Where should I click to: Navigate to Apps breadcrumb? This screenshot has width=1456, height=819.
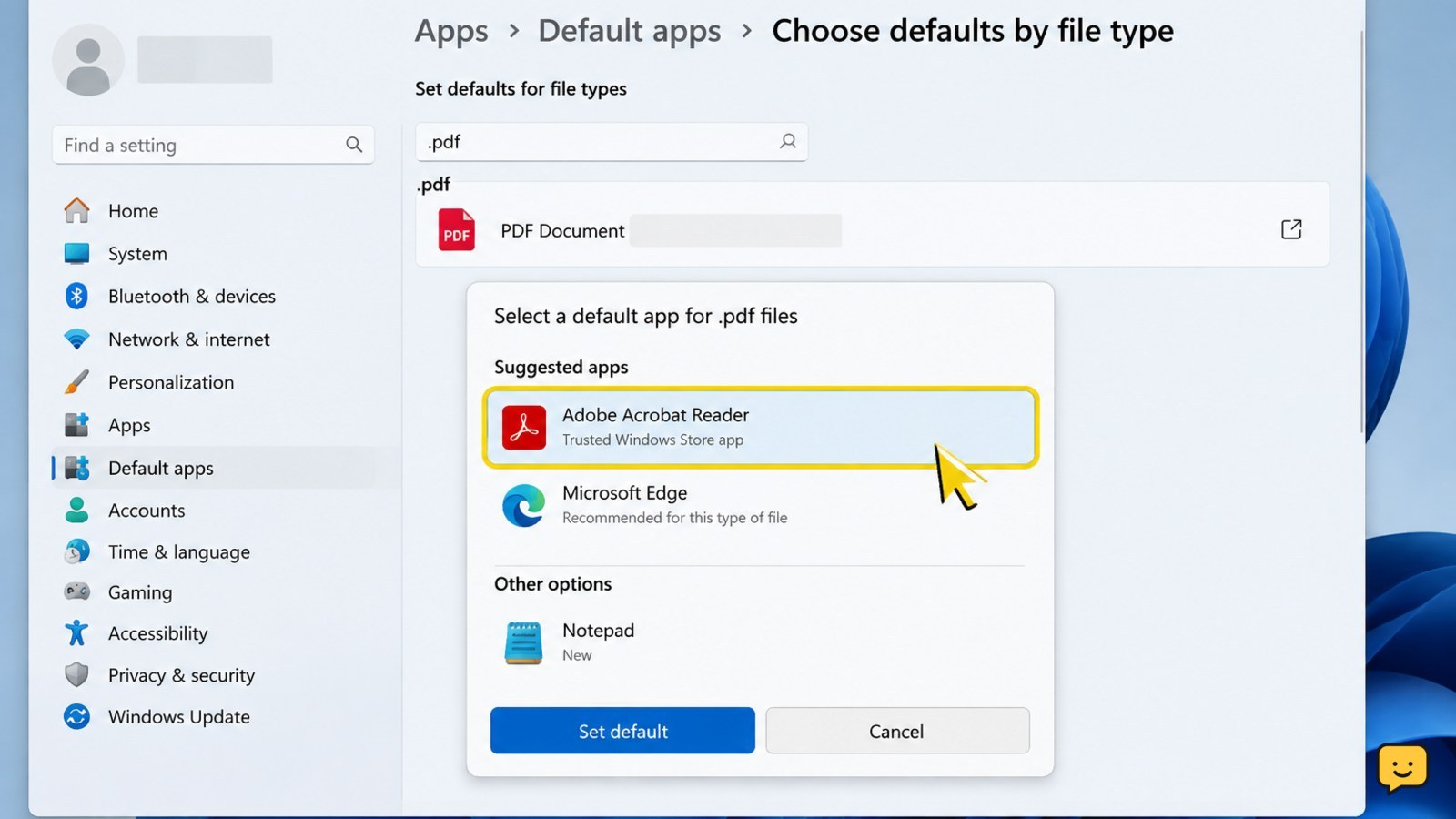[x=451, y=31]
